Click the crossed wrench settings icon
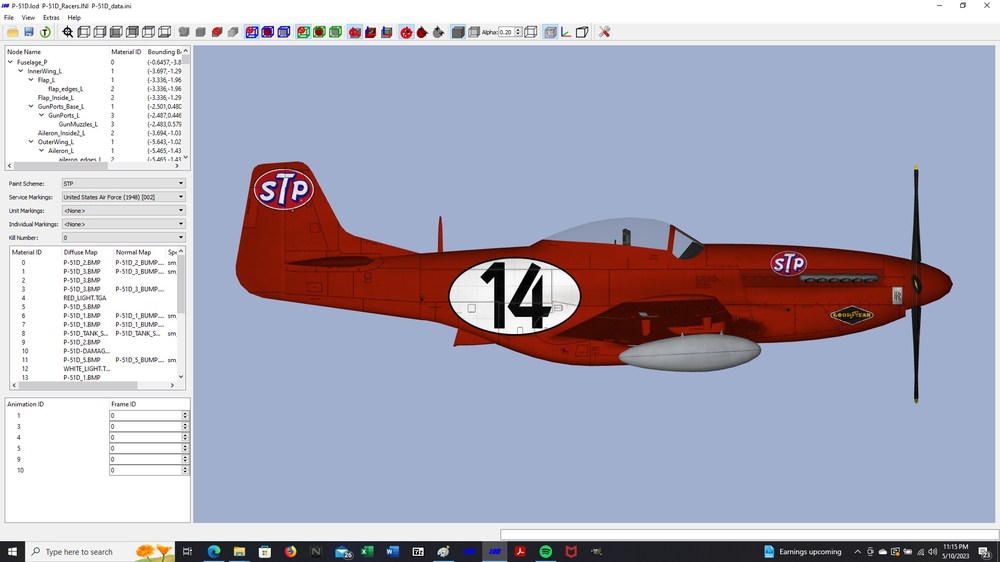This screenshot has width=1000, height=562. point(604,32)
